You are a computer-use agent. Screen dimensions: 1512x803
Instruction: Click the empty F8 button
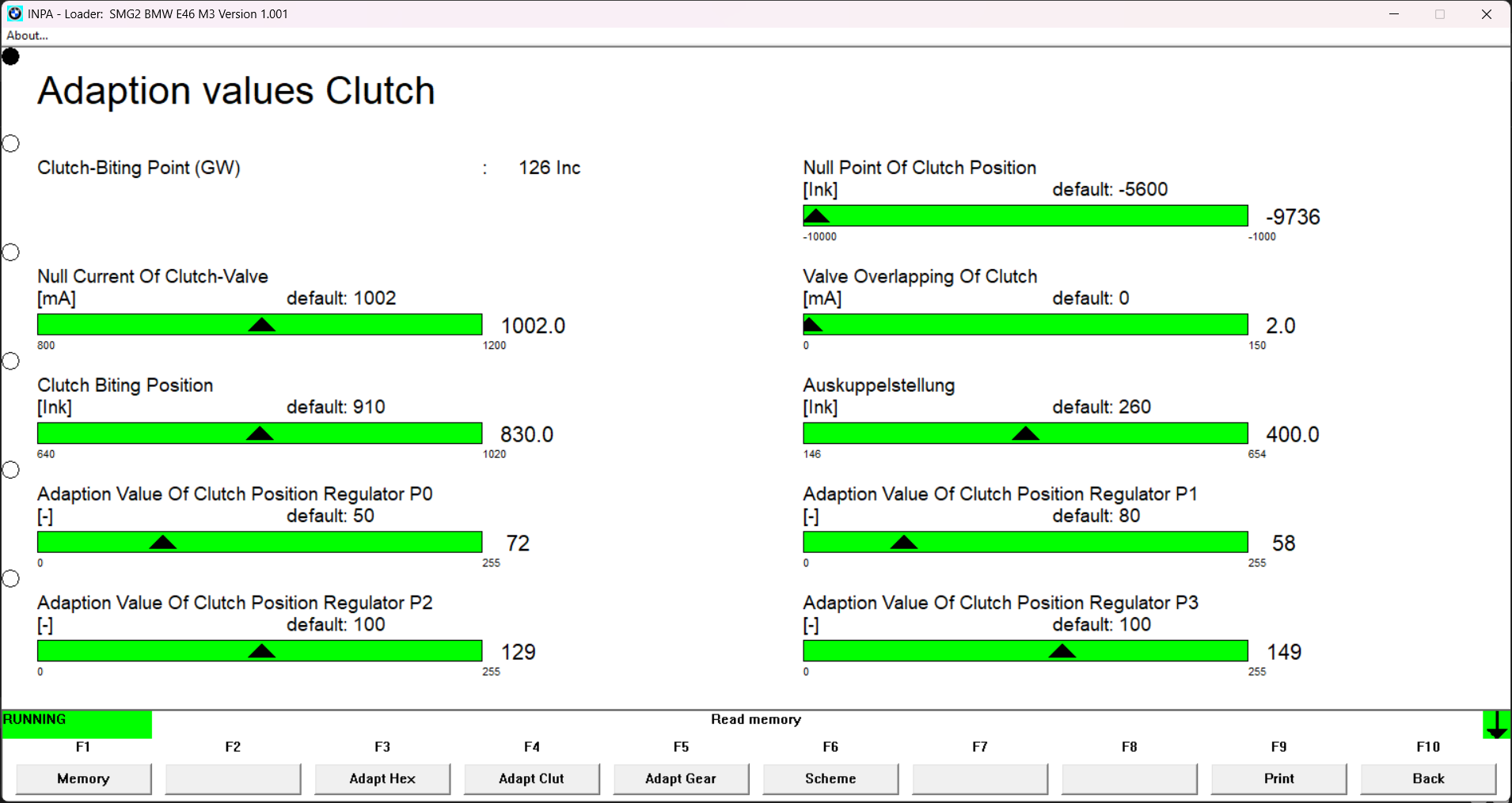click(x=1130, y=778)
